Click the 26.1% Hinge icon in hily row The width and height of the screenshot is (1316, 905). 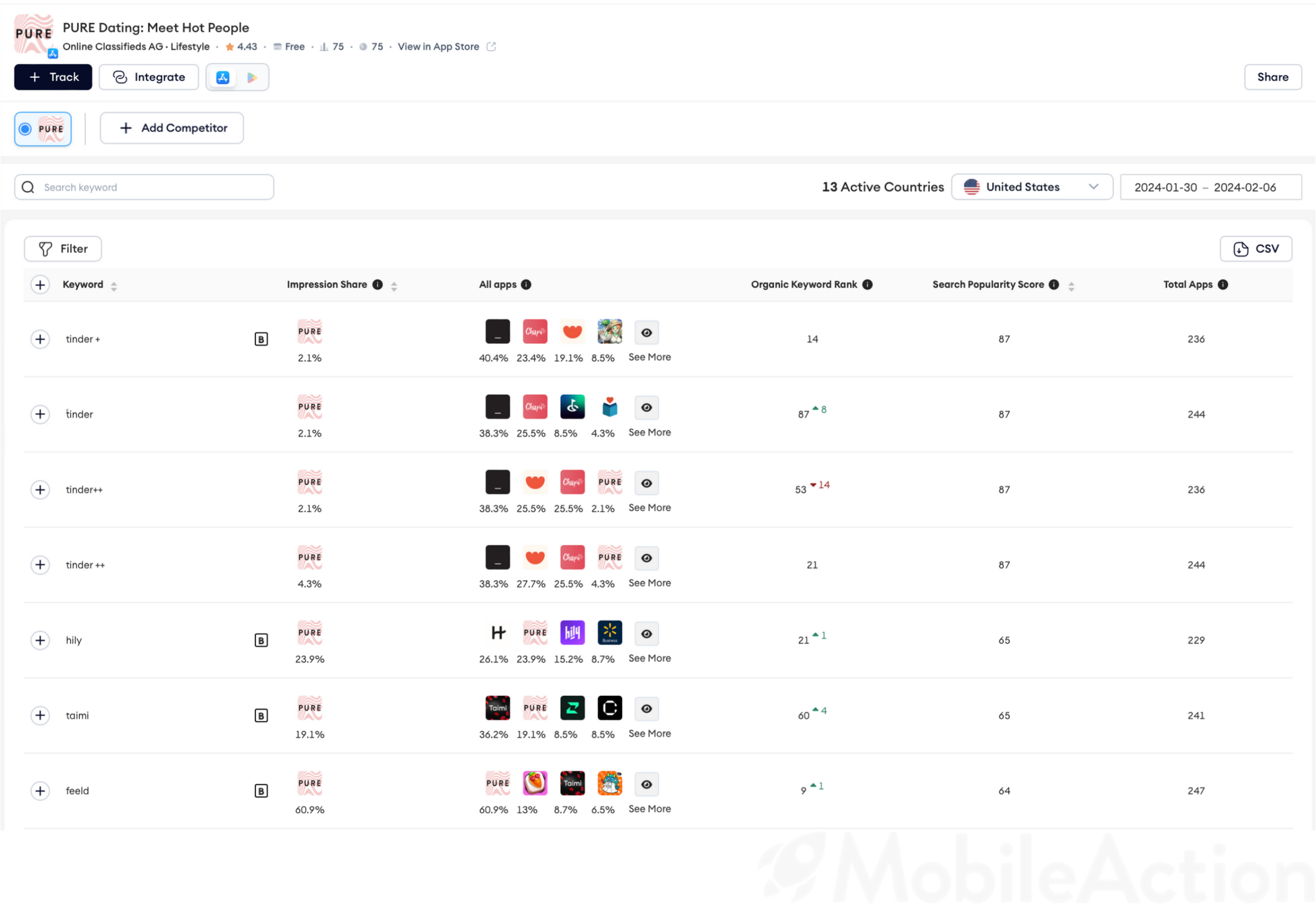[498, 633]
